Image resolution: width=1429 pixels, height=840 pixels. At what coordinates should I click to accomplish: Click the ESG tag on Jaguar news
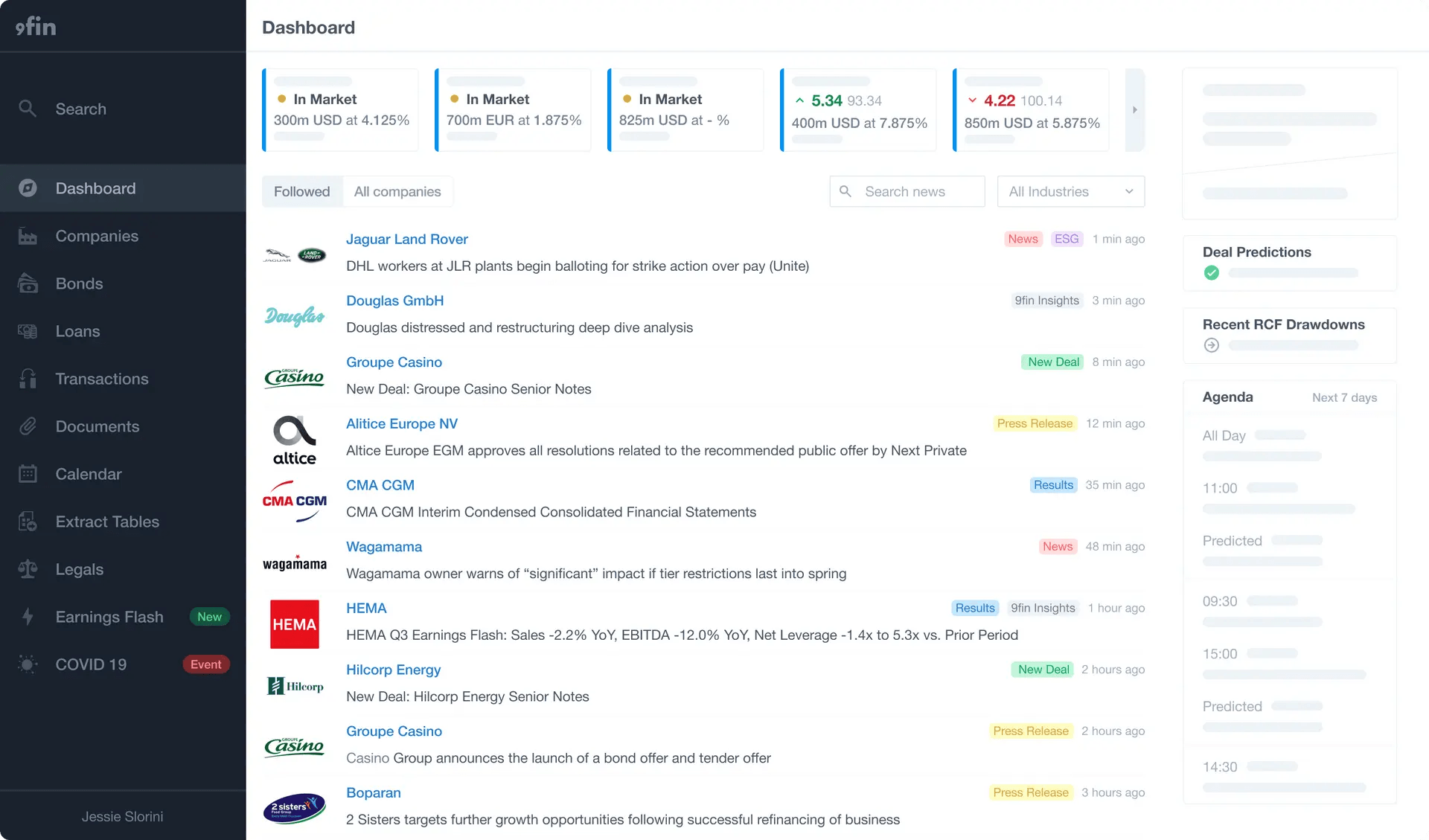[x=1067, y=239]
